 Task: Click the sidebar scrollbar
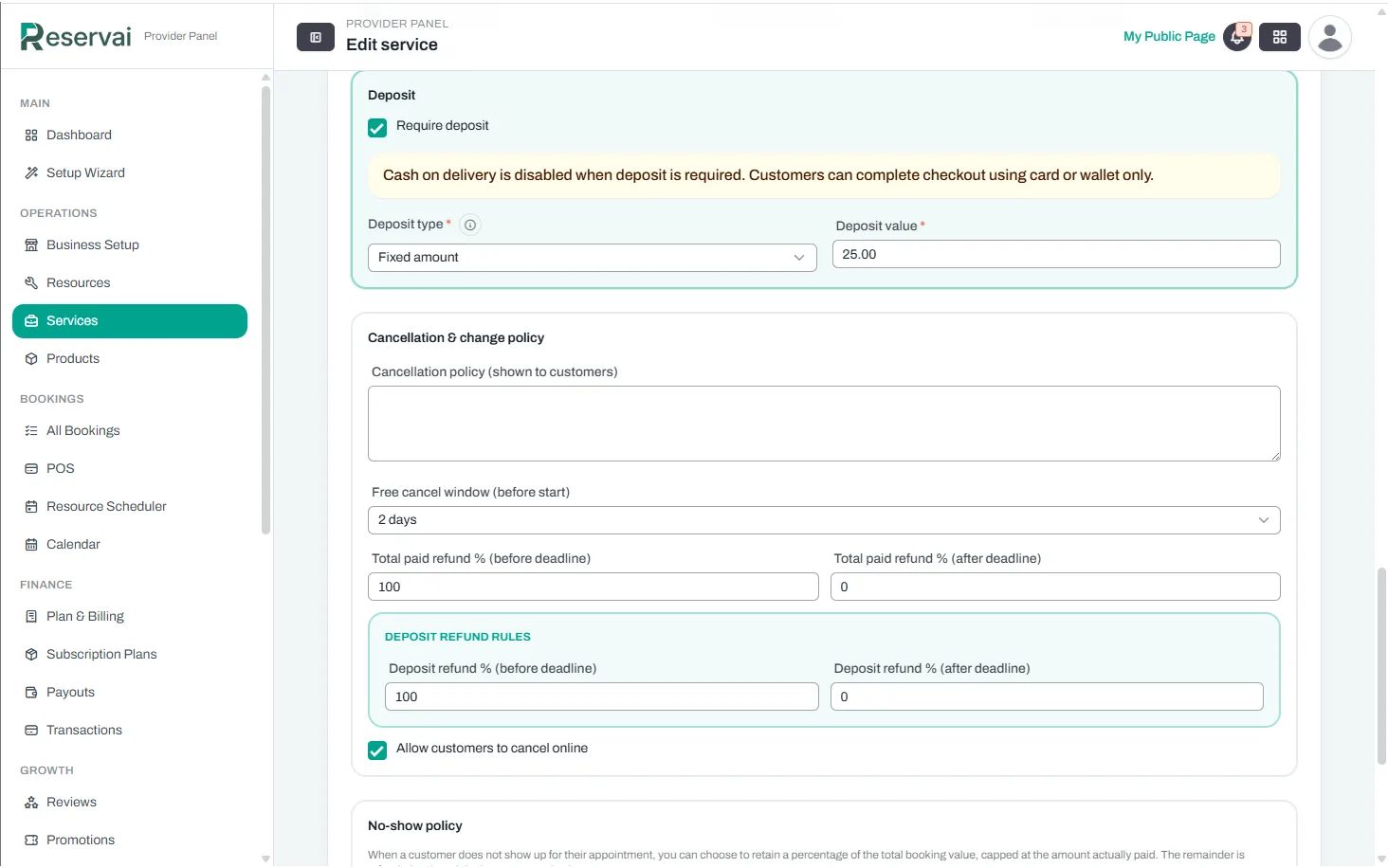point(265,311)
